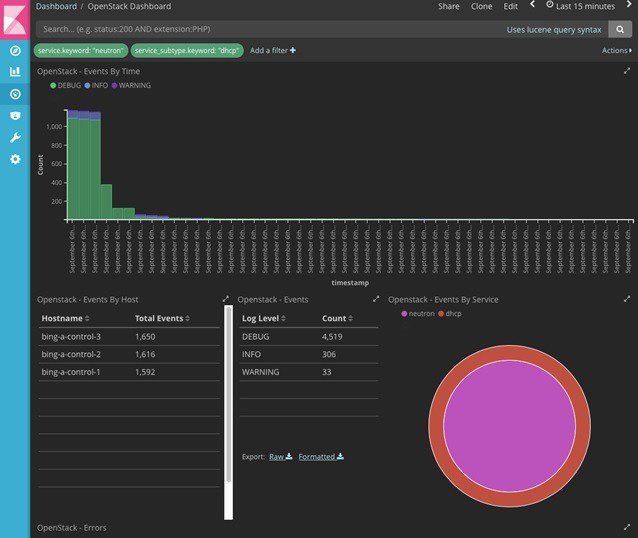Sort the table by Total Events column
Image resolution: width=638 pixels, height=538 pixels.
point(162,318)
